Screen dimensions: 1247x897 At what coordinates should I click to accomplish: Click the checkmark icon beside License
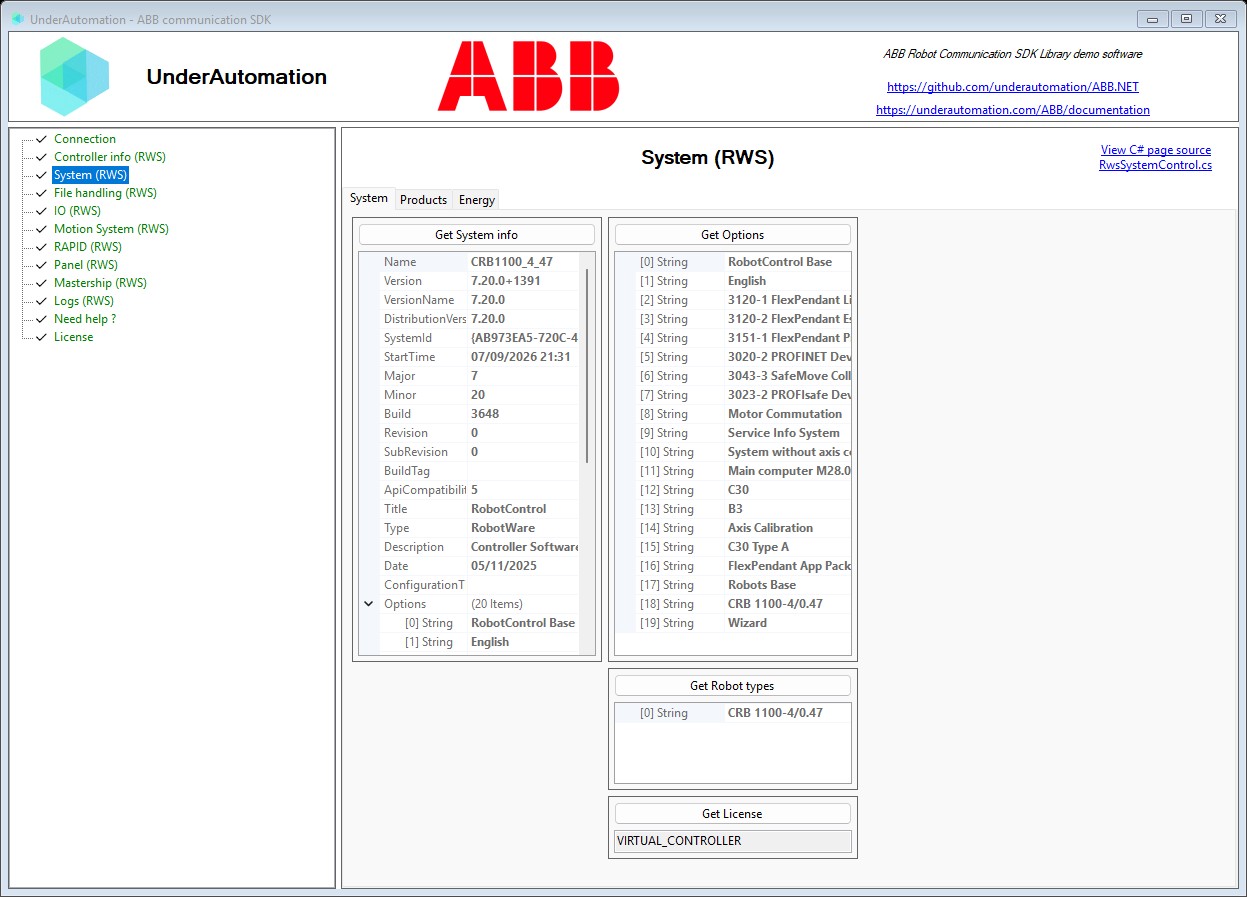click(x=42, y=337)
